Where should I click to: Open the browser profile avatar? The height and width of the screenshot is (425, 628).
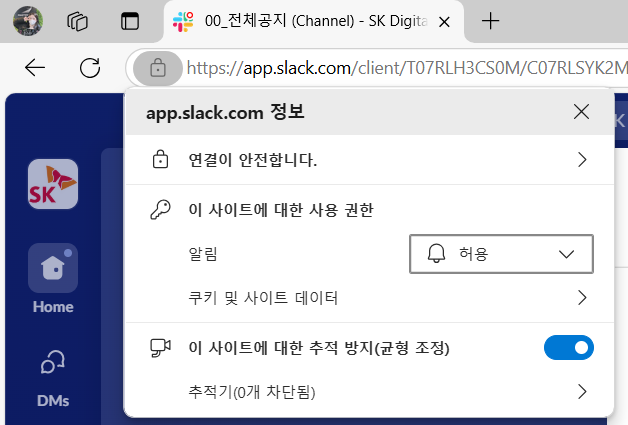point(28,21)
